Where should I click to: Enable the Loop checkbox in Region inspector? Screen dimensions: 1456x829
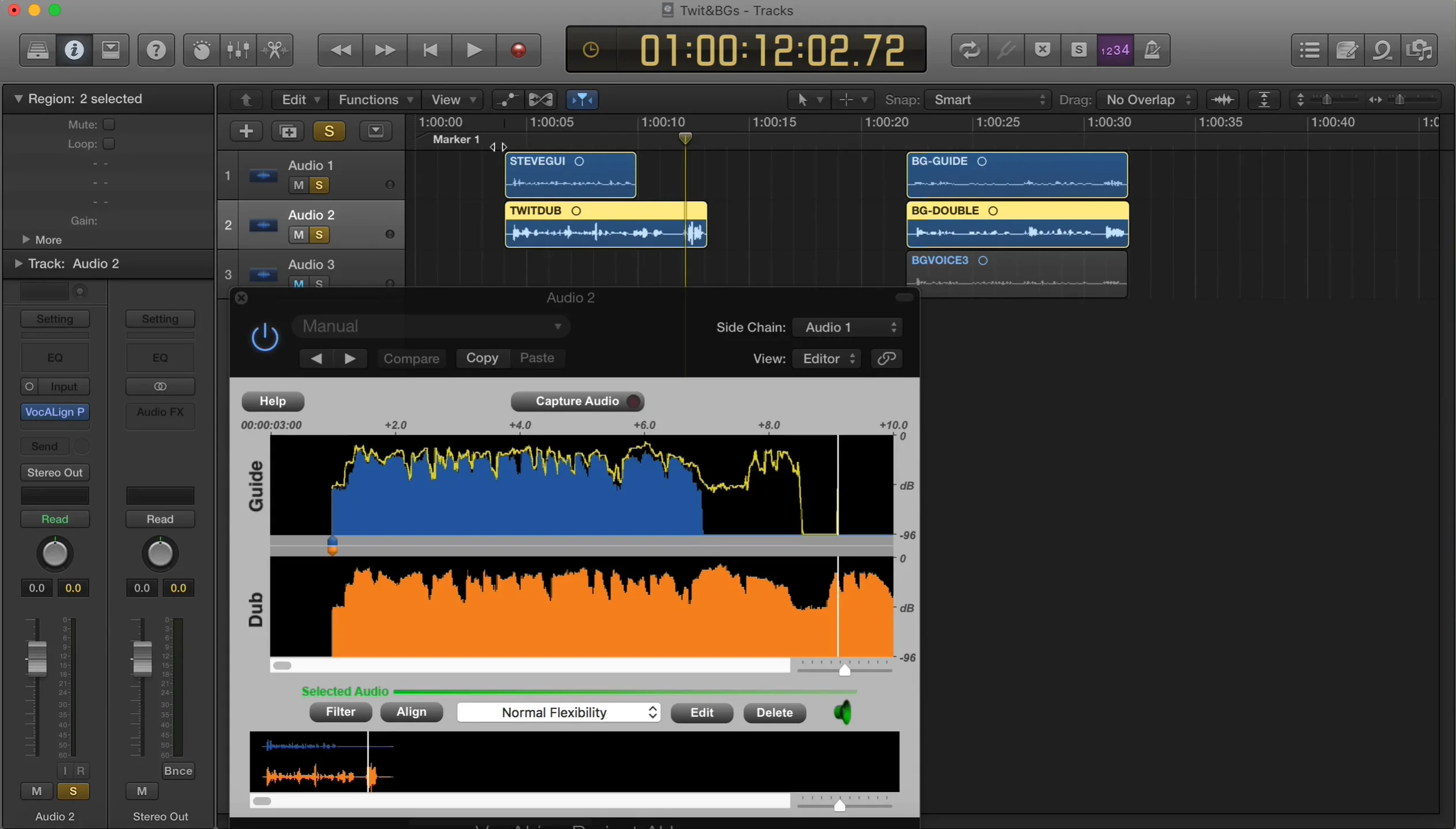[109, 144]
